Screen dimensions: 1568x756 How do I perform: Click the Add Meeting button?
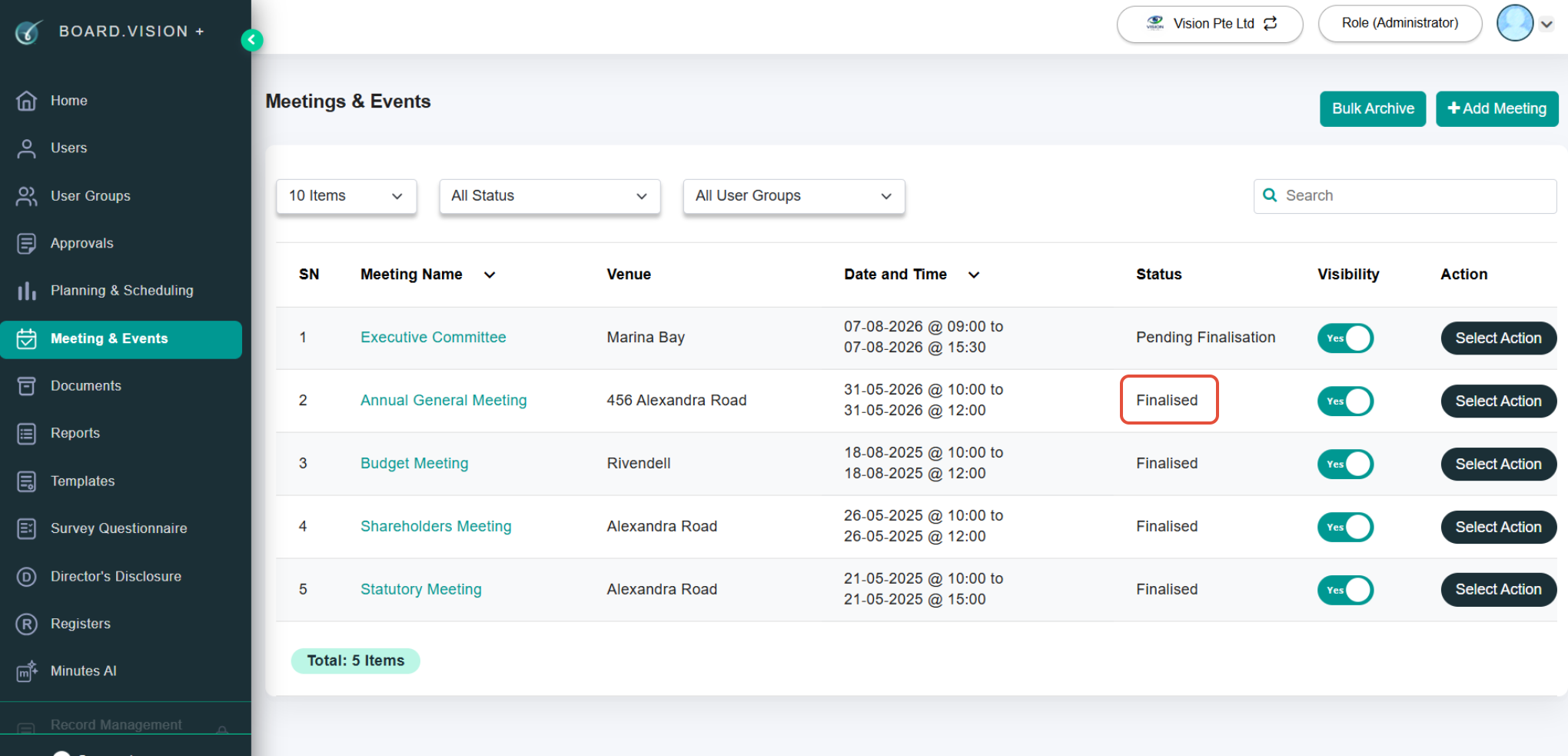tap(1497, 108)
